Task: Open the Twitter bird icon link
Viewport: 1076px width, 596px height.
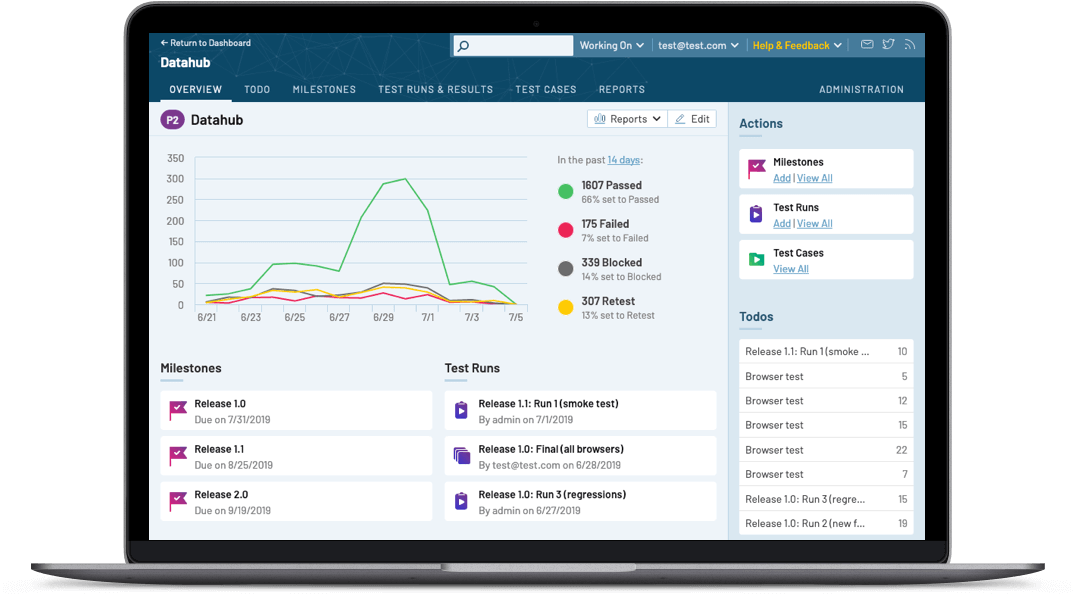Action: click(889, 45)
